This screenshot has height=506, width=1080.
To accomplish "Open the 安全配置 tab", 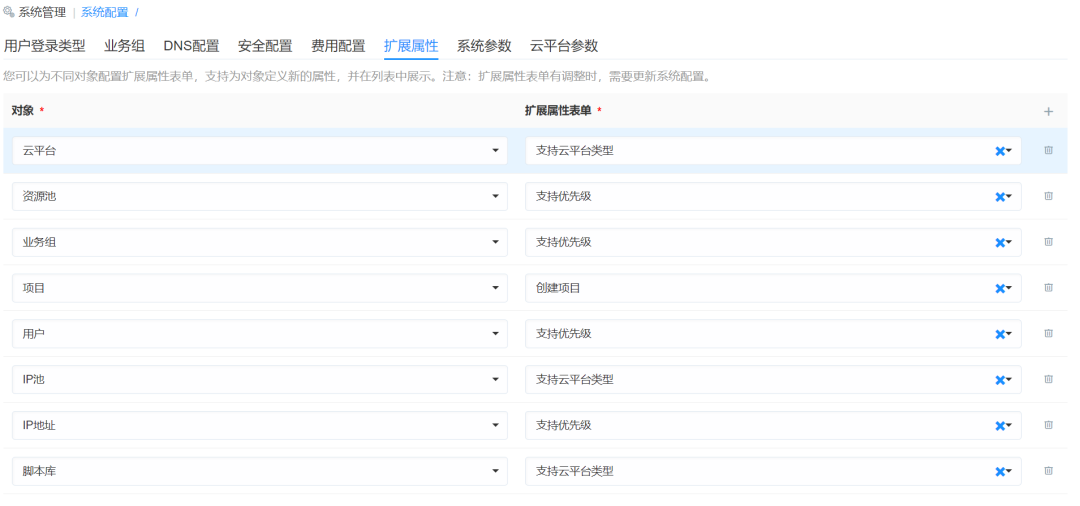I will [265, 46].
